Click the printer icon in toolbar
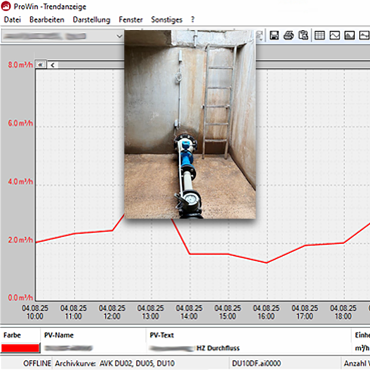This screenshot has height=370, width=370. (x=289, y=35)
